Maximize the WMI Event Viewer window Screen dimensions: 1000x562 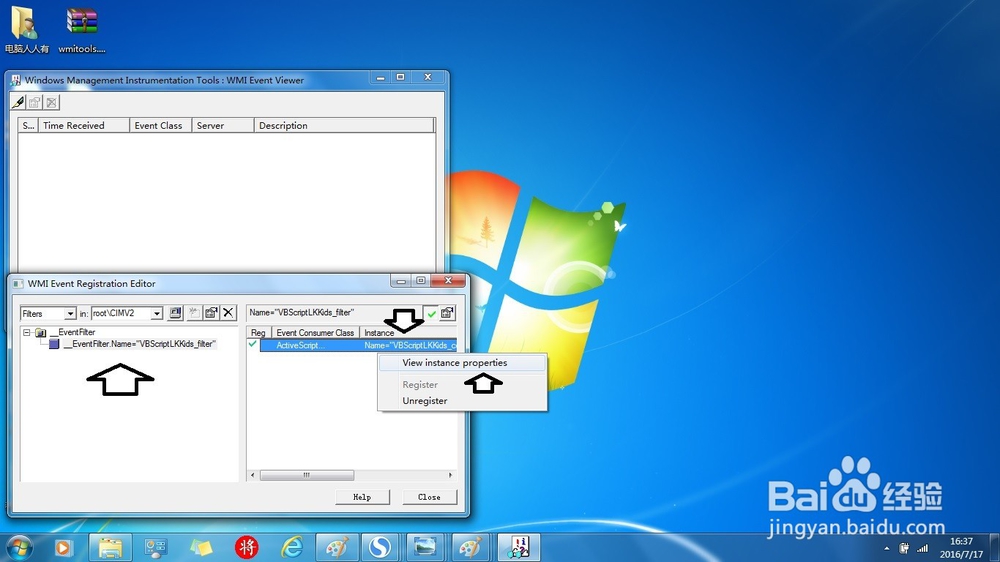(401, 77)
